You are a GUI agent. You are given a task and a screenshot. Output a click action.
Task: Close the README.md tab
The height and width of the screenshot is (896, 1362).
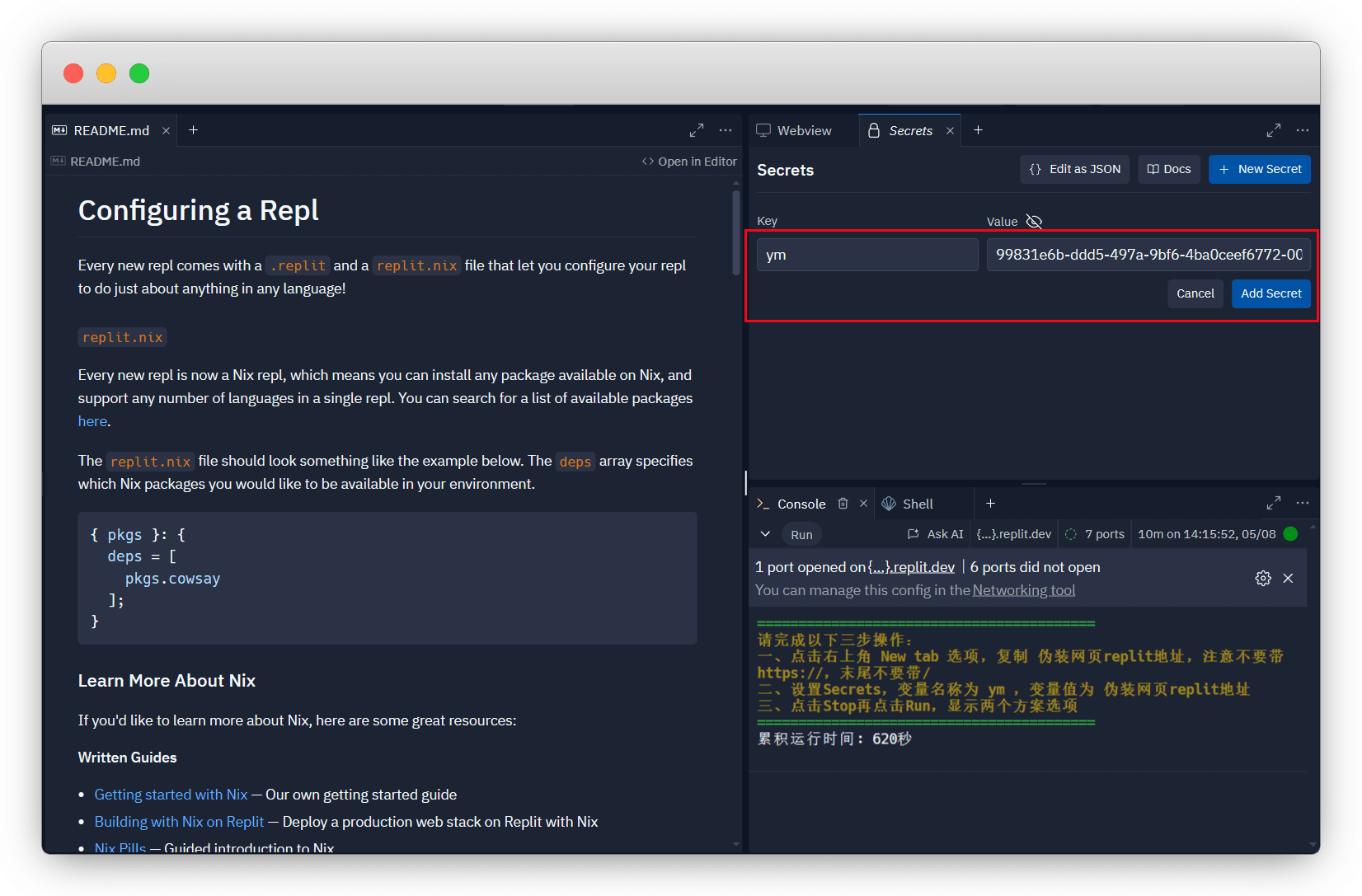coord(166,130)
